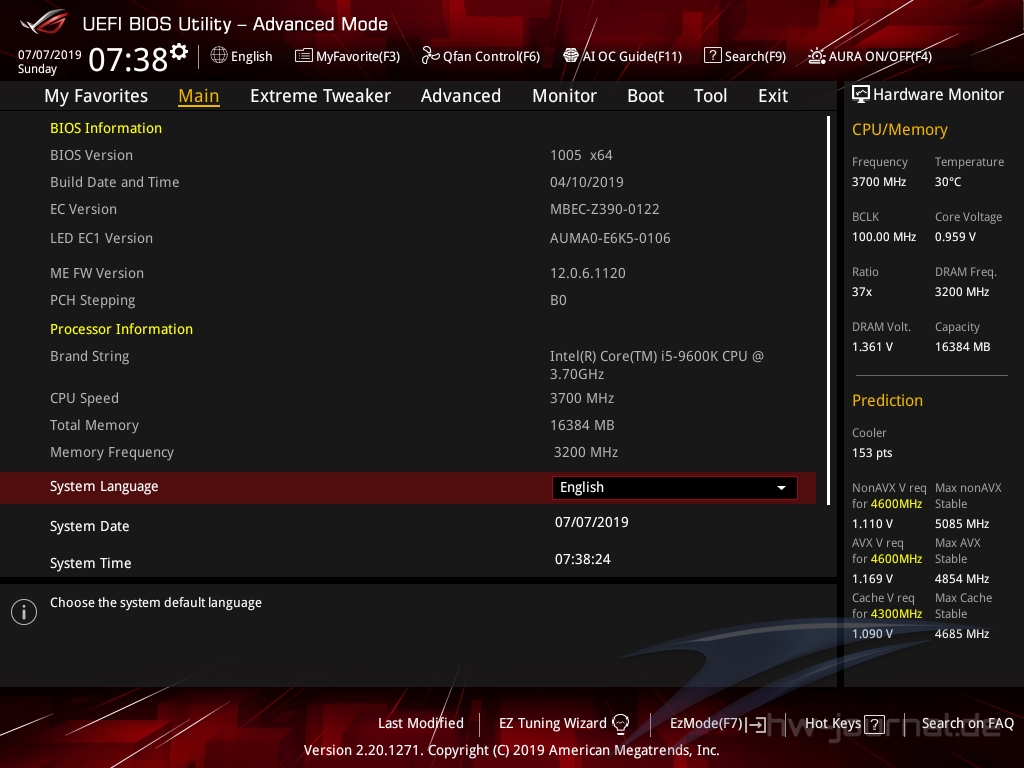Screen dimensions: 1024x768
Task: Open the My Favorites tab
Action: pos(96,95)
